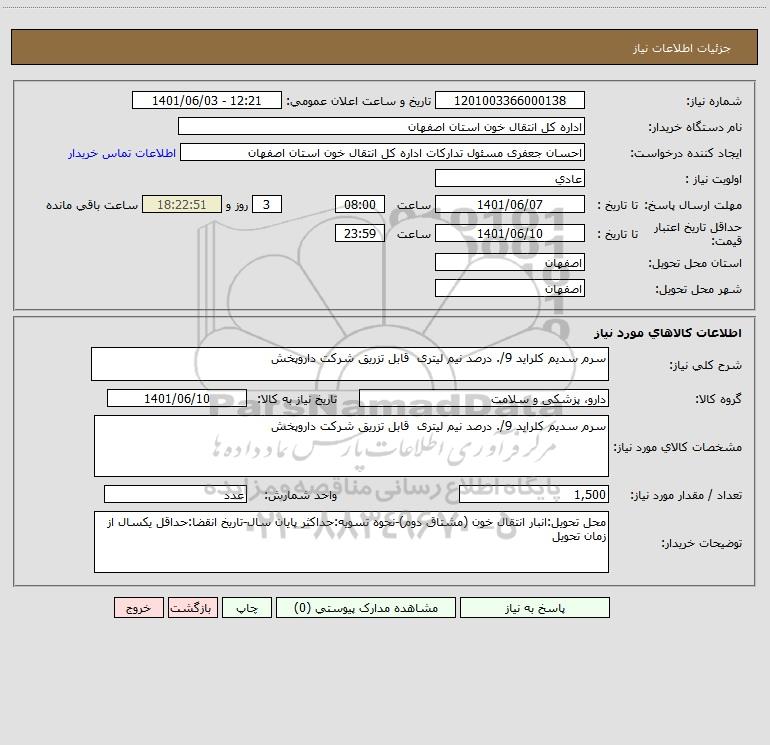Image resolution: width=770 pixels, height=745 pixels.
Task: Click the ایجاد کننده درخواست field
Action: tap(383, 153)
